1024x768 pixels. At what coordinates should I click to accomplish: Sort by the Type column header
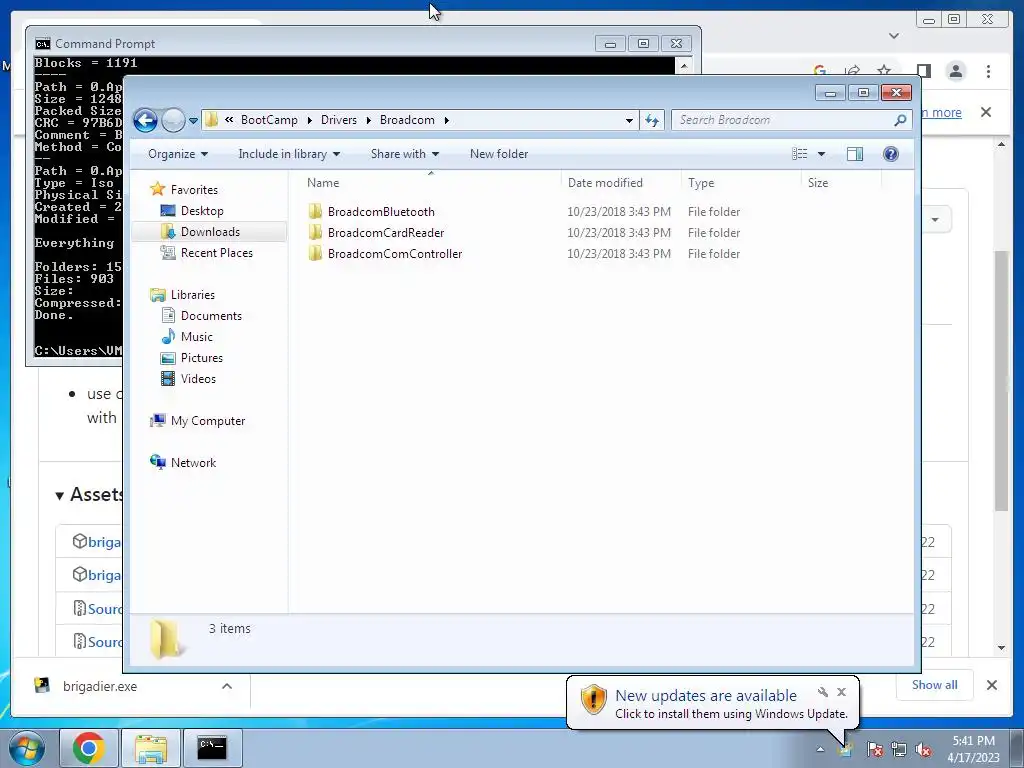coord(741,184)
